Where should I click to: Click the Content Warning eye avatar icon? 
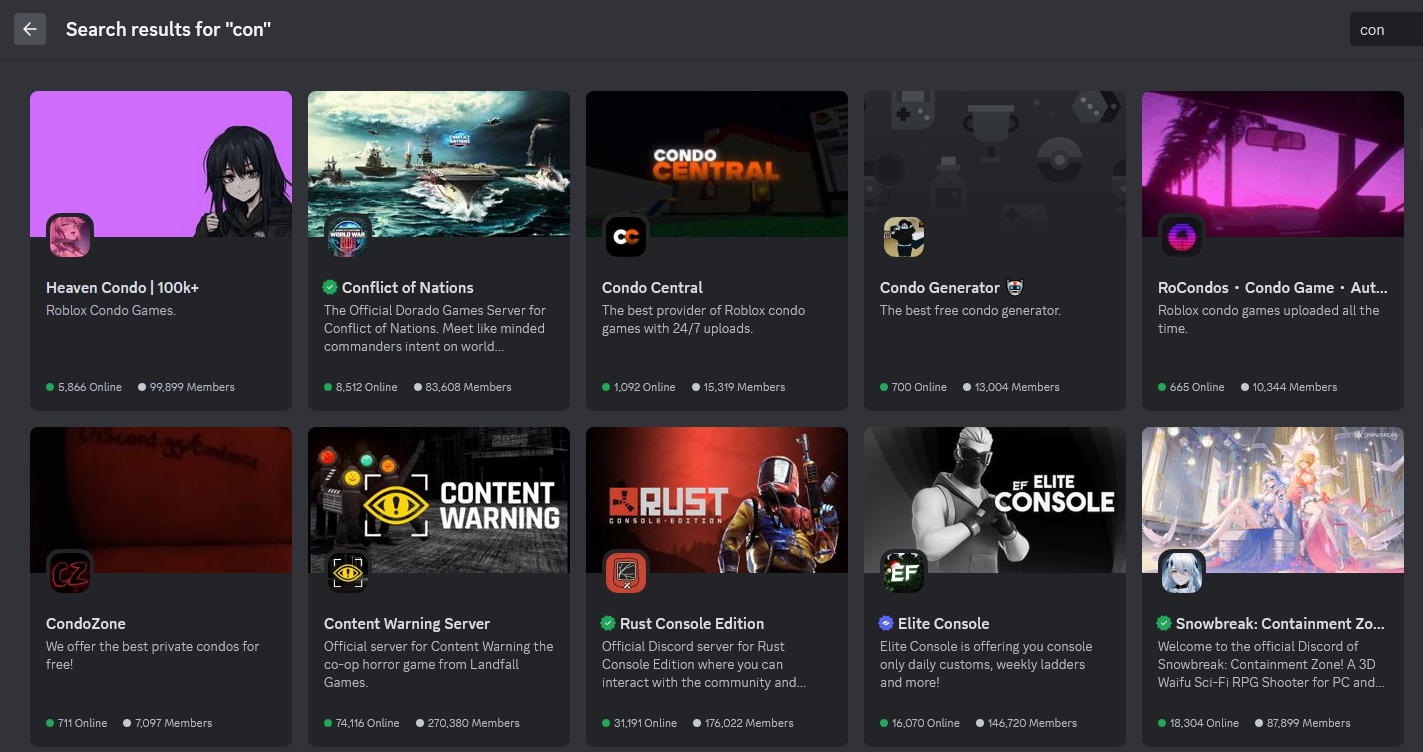(x=348, y=572)
